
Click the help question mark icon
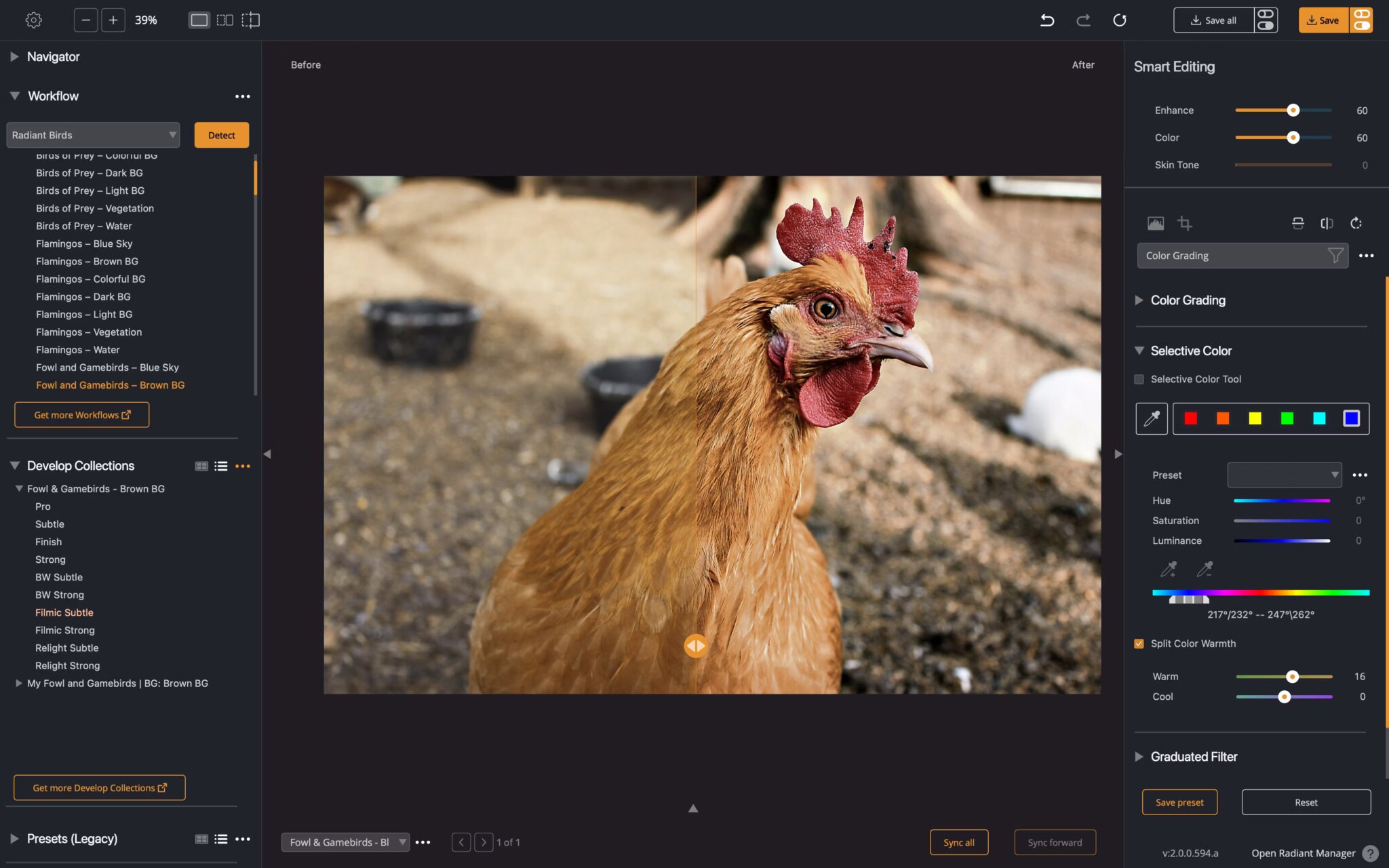[x=1370, y=853]
